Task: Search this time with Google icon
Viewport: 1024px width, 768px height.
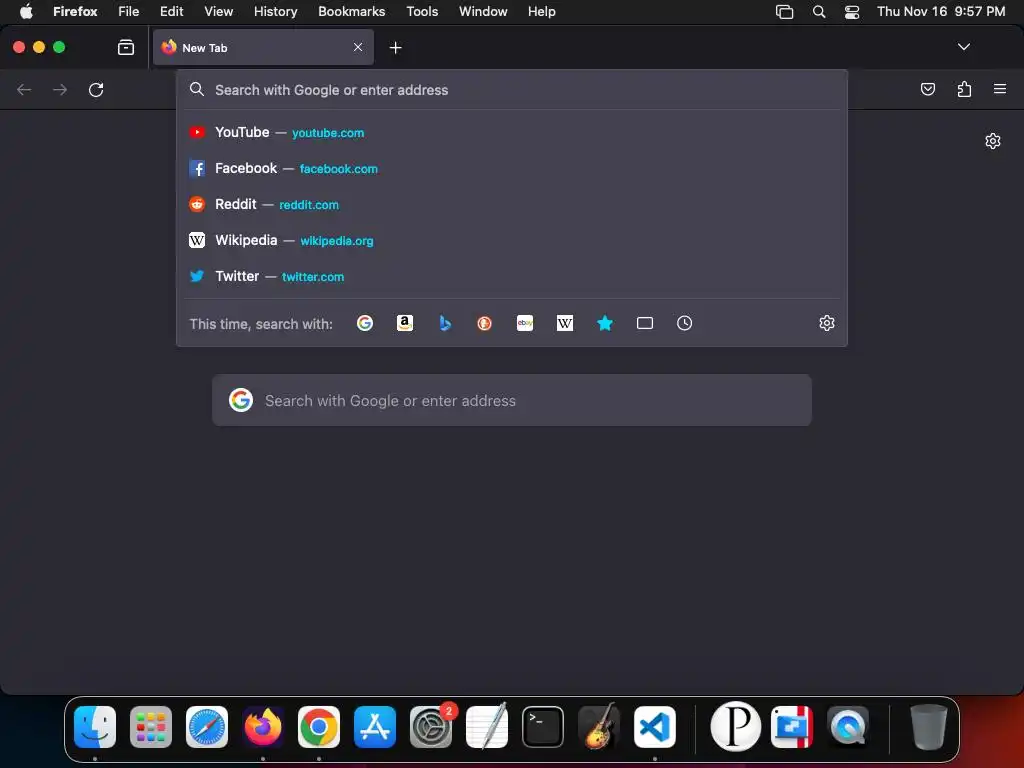Action: pos(364,323)
